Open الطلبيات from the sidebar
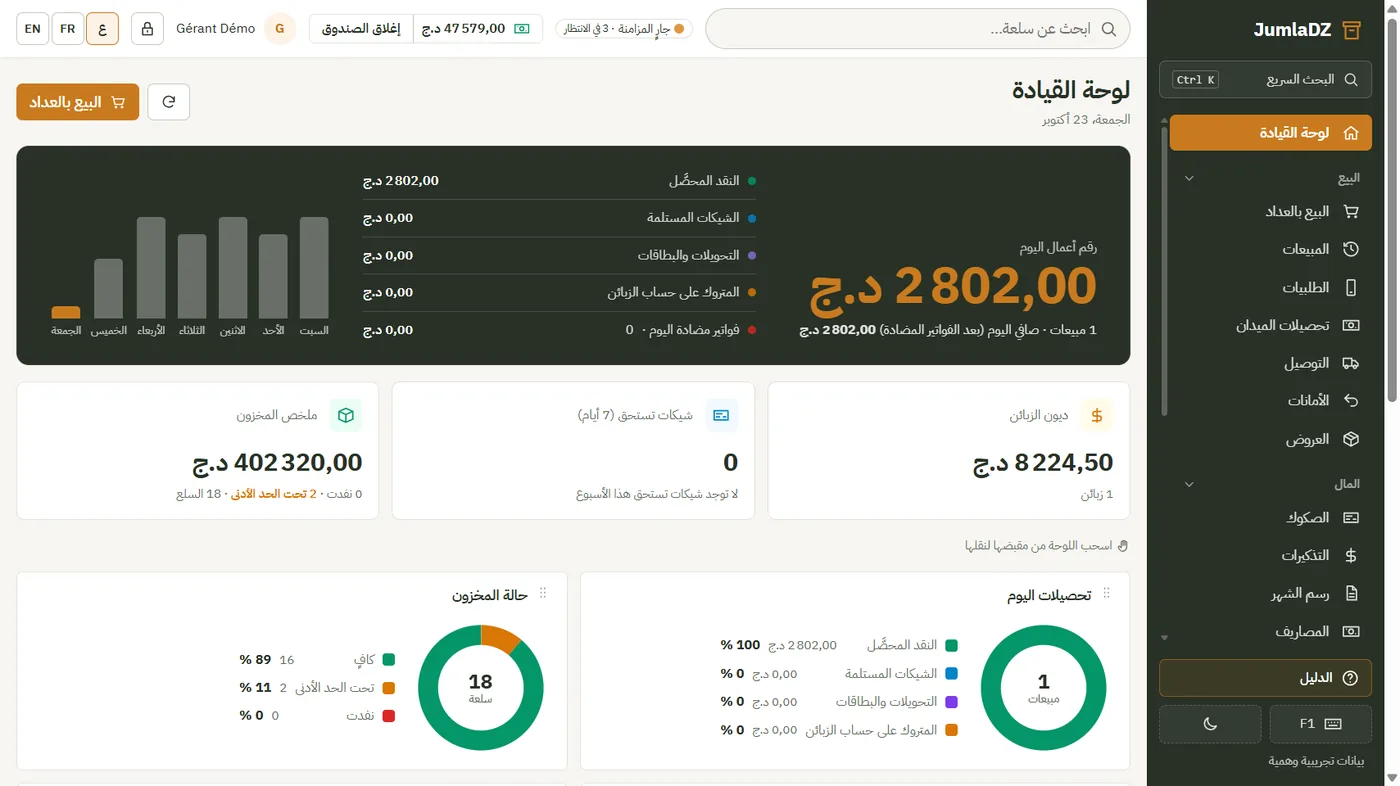Image resolution: width=1400 pixels, height=786 pixels. [1270, 287]
